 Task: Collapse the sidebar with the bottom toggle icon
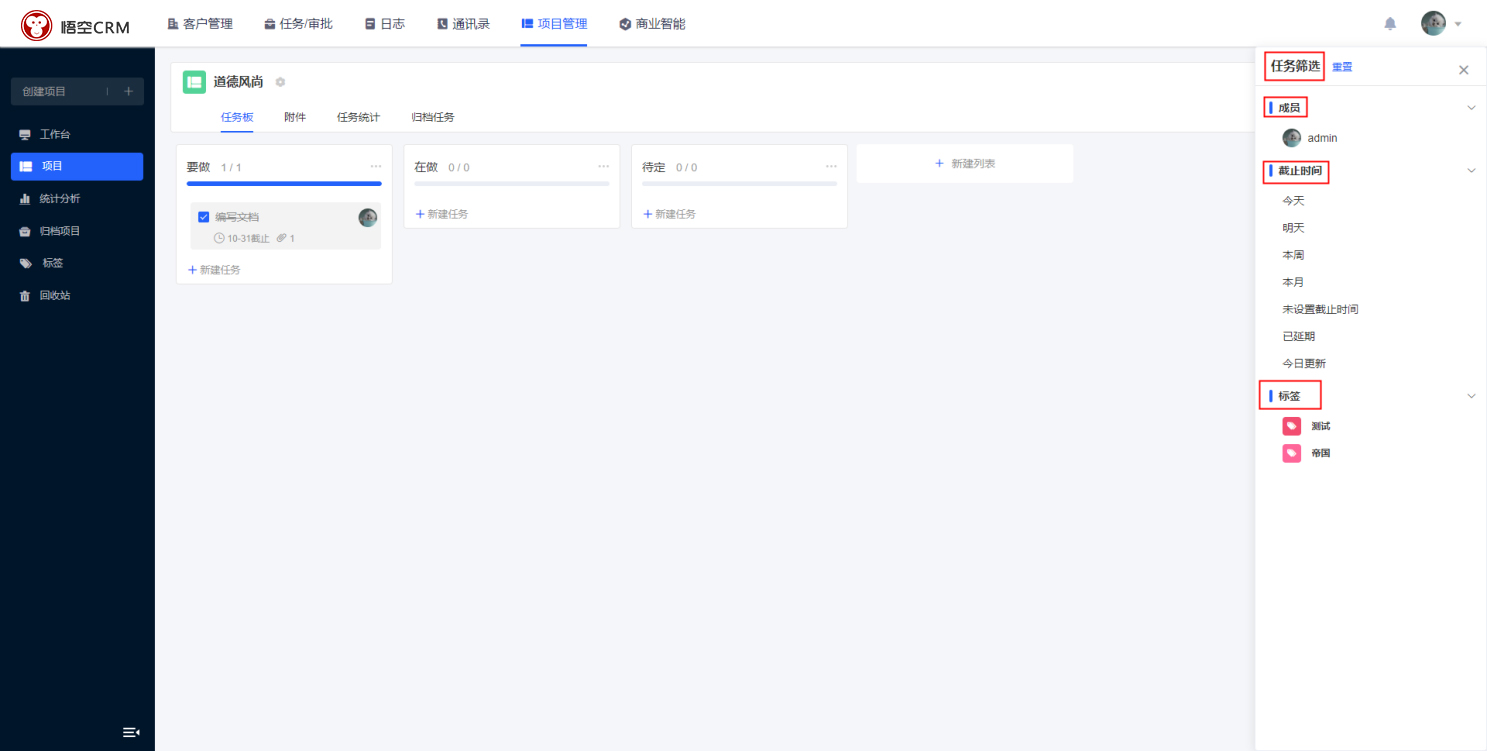pos(131,732)
